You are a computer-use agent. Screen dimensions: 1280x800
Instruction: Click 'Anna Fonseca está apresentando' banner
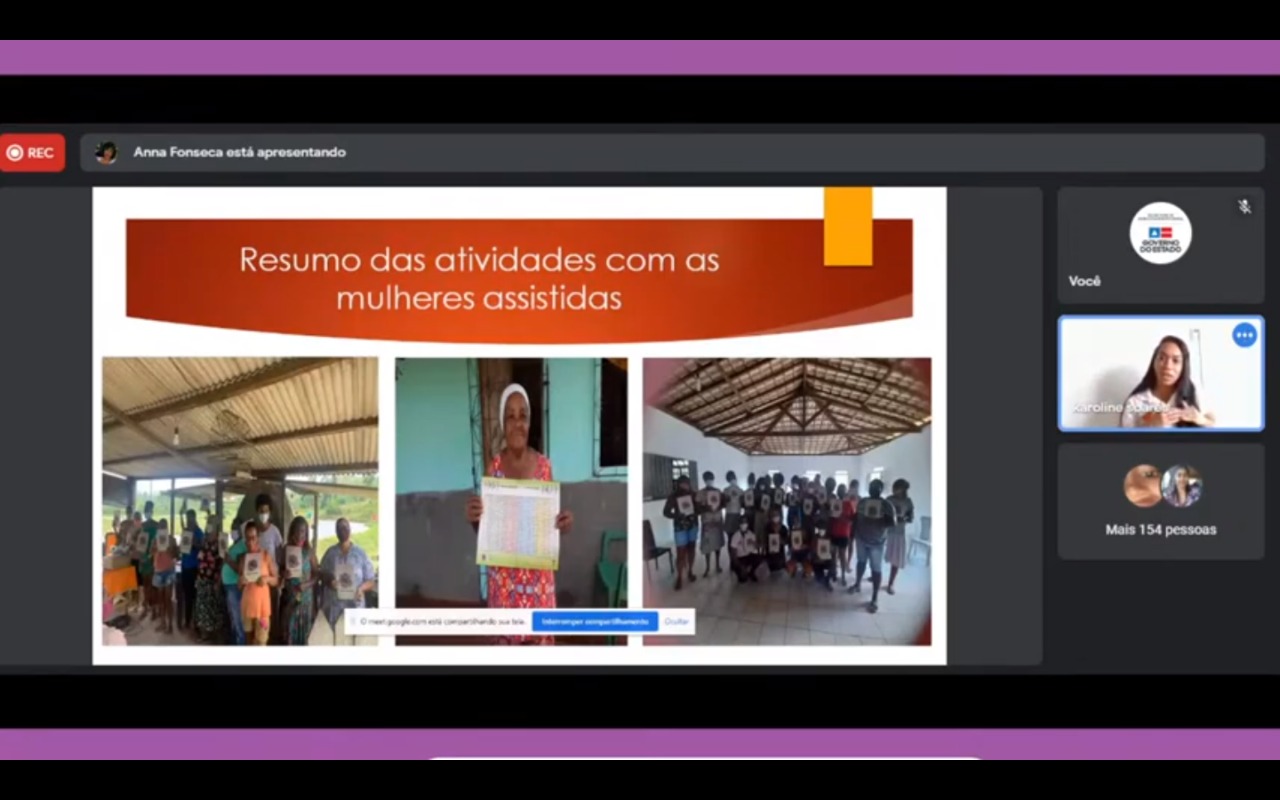[x=240, y=152]
